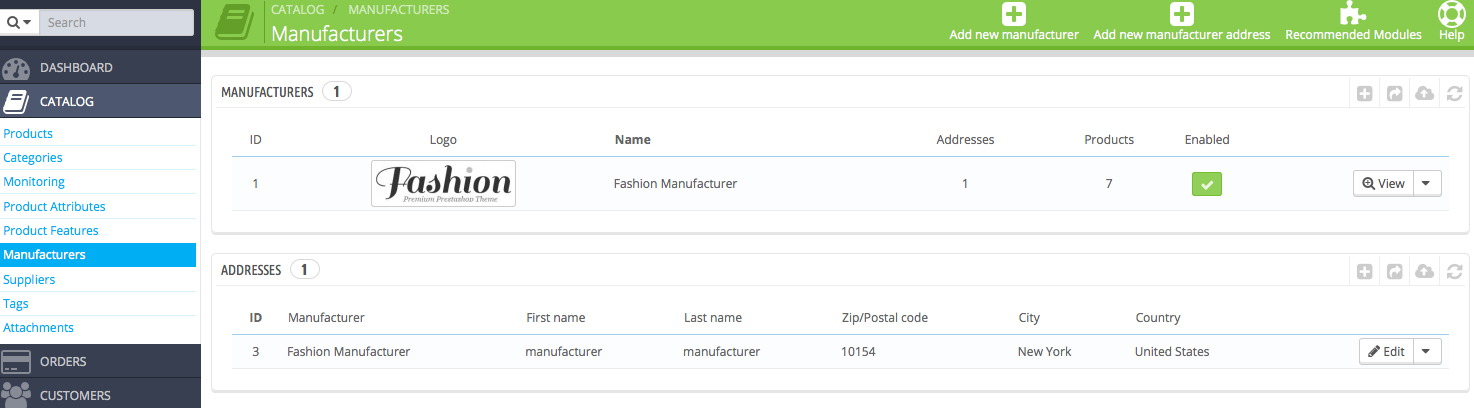Click the Fashion logo thumbnail
The image size is (1474, 408).
click(443, 183)
